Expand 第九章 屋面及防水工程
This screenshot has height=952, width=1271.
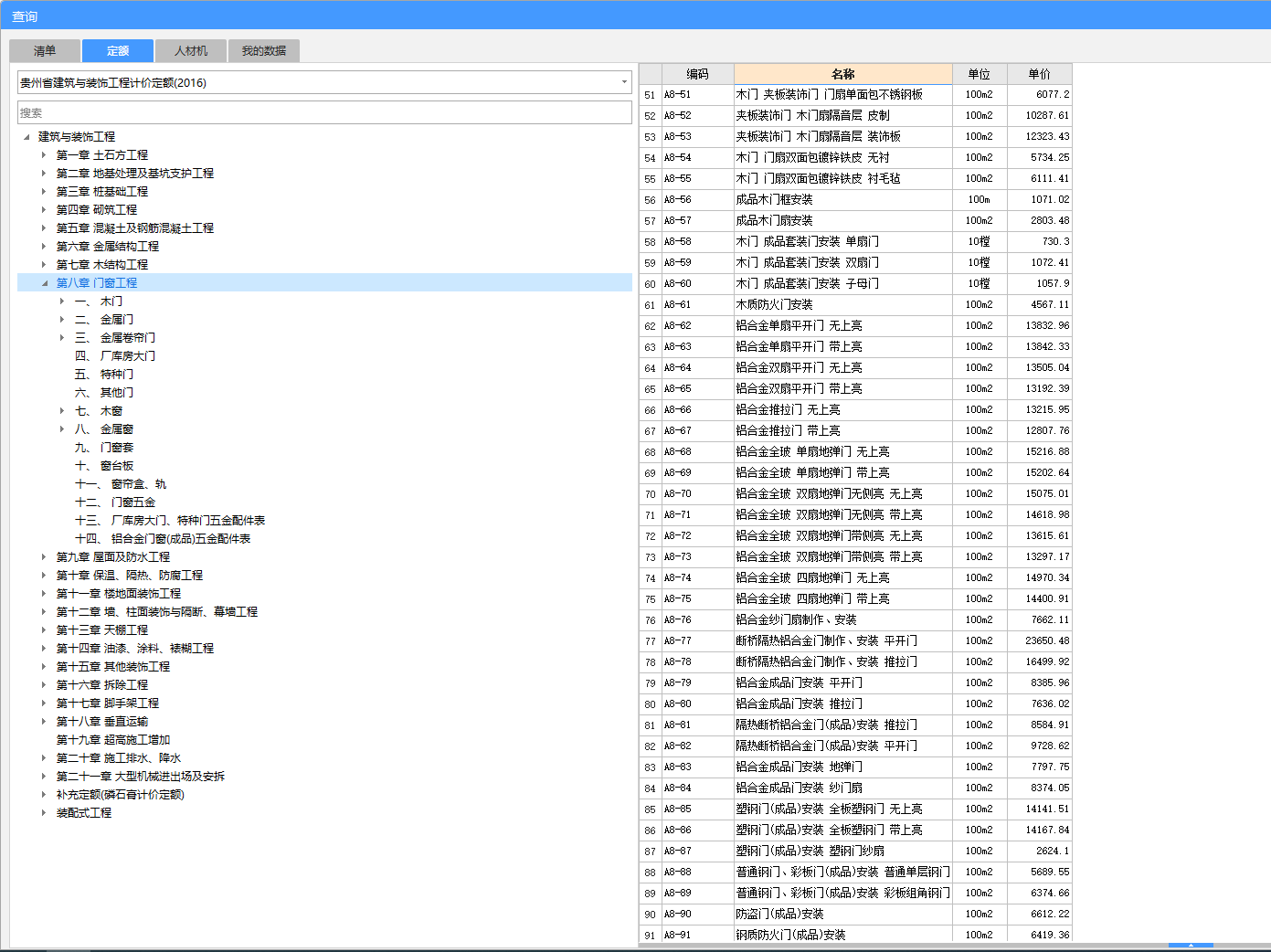click(x=44, y=557)
